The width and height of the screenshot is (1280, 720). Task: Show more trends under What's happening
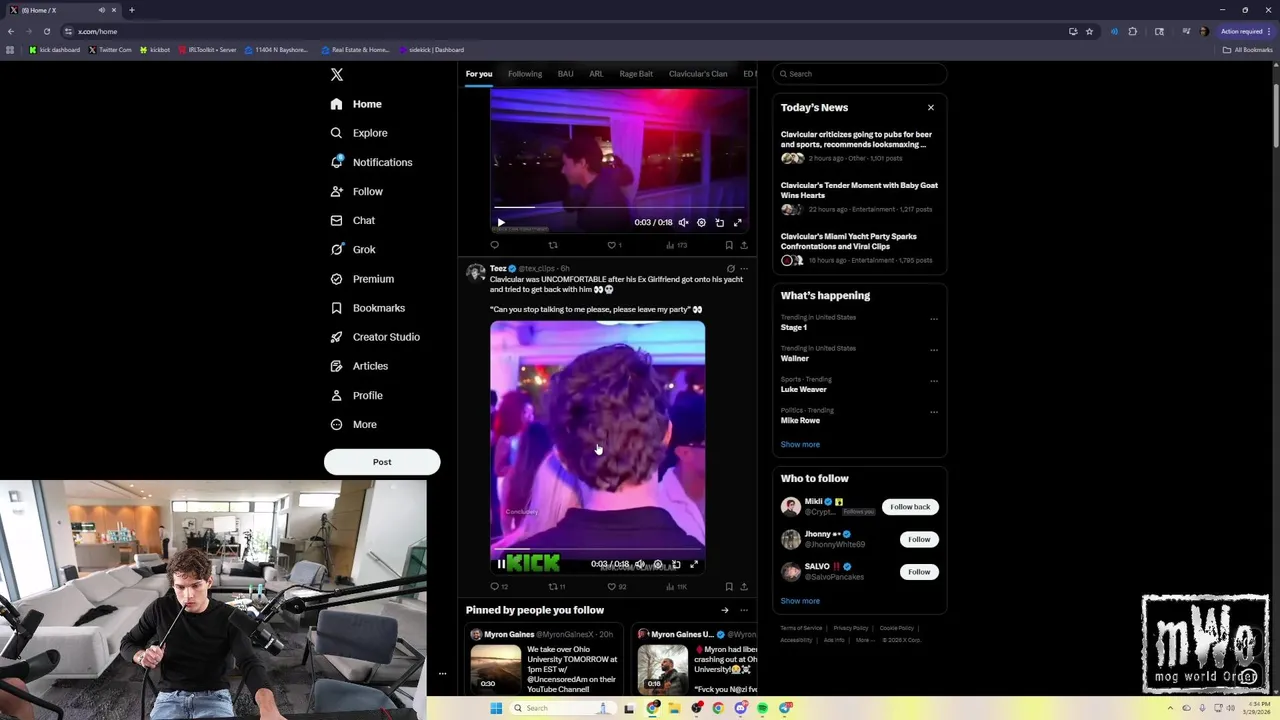click(800, 444)
